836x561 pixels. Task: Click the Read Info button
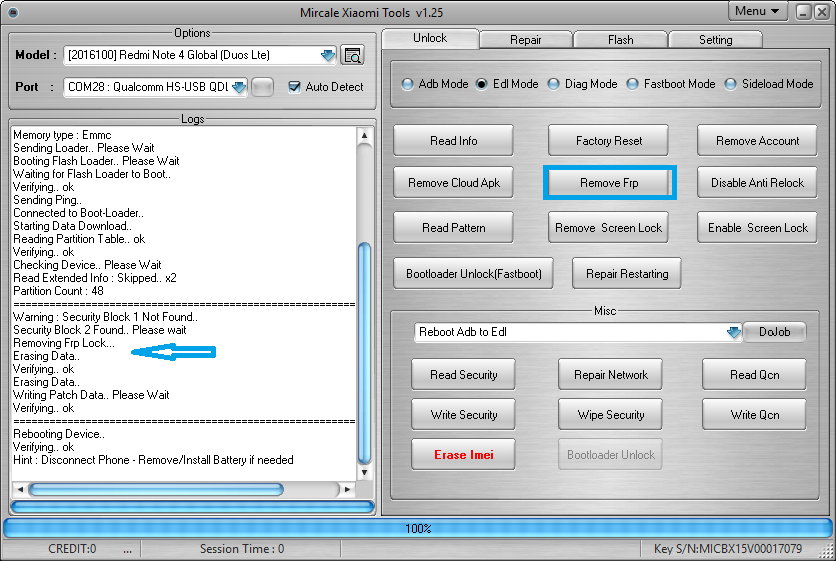tap(454, 141)
